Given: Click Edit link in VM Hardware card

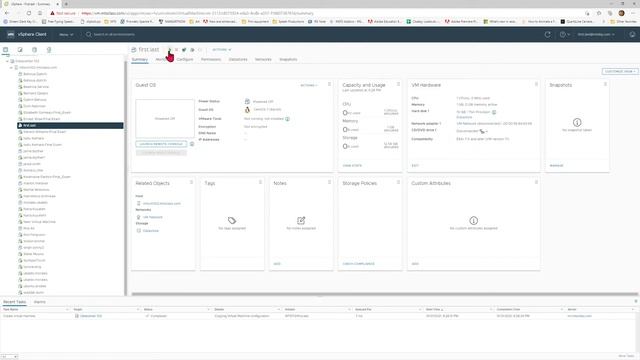Looking at the screenshot, I should pos(415,166).
